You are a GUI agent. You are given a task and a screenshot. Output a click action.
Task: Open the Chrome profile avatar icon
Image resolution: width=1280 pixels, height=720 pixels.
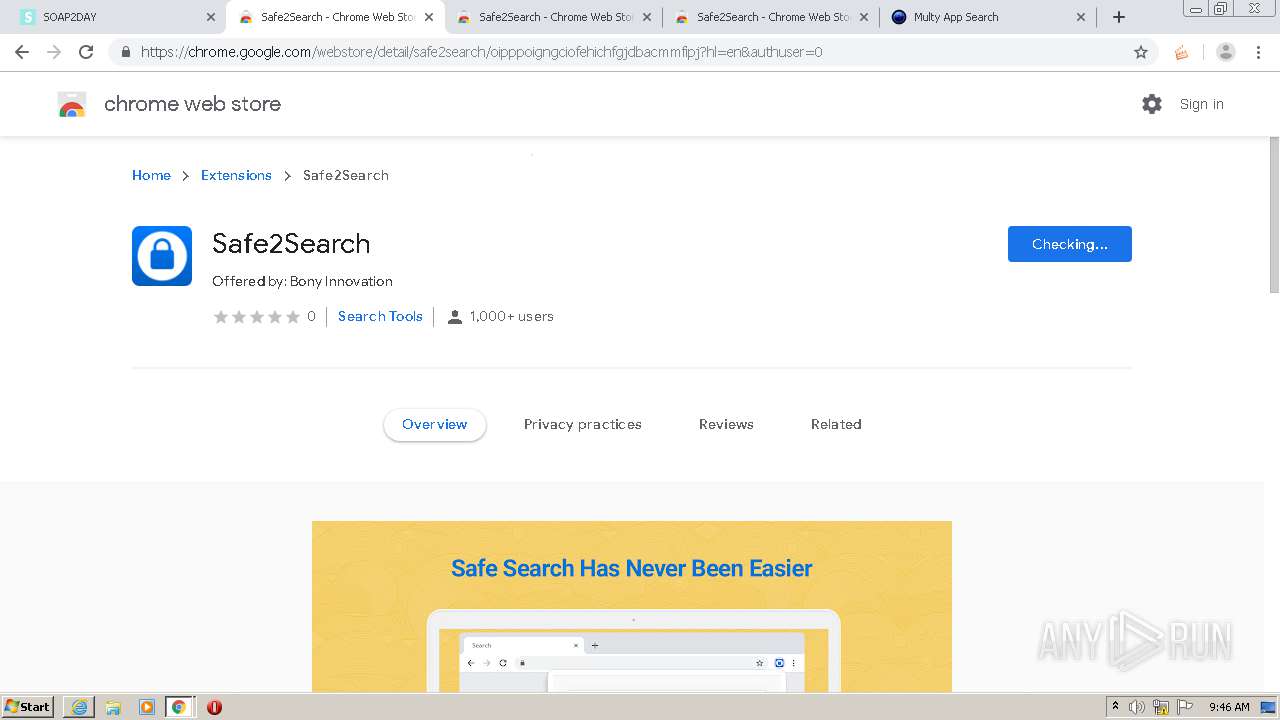coord(1226,52)
